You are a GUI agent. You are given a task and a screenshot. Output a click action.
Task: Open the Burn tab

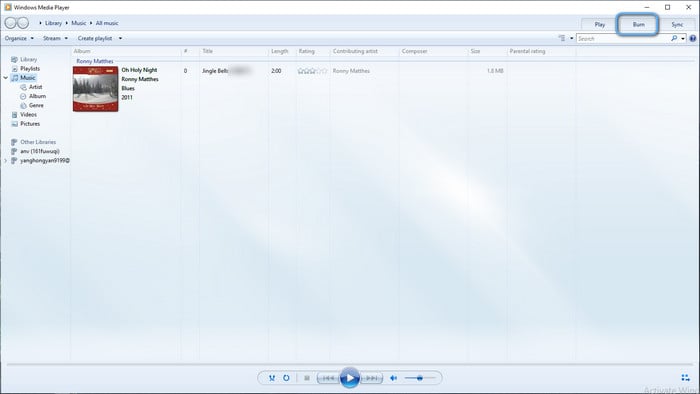click(638, 25)
